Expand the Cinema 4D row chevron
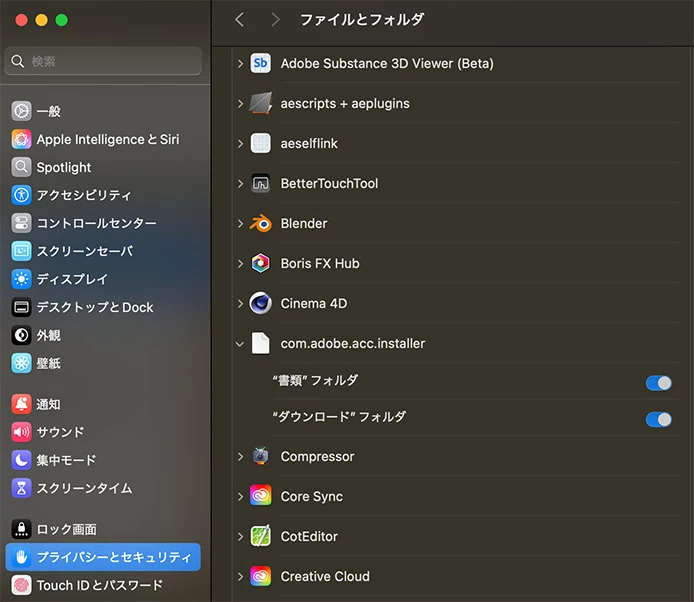The width and height of the screenshot is (694, 602). (x=240, y=304)
